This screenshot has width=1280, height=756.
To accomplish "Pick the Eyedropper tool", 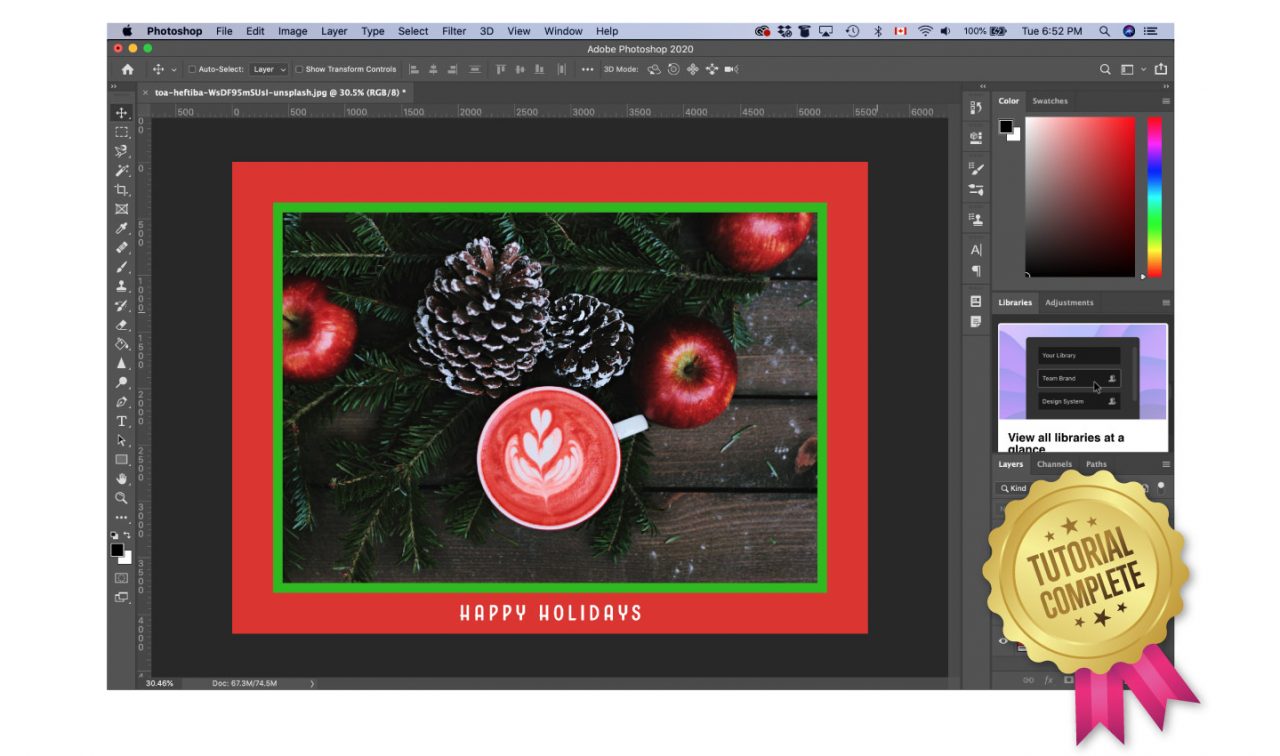I will click(122, 228).
